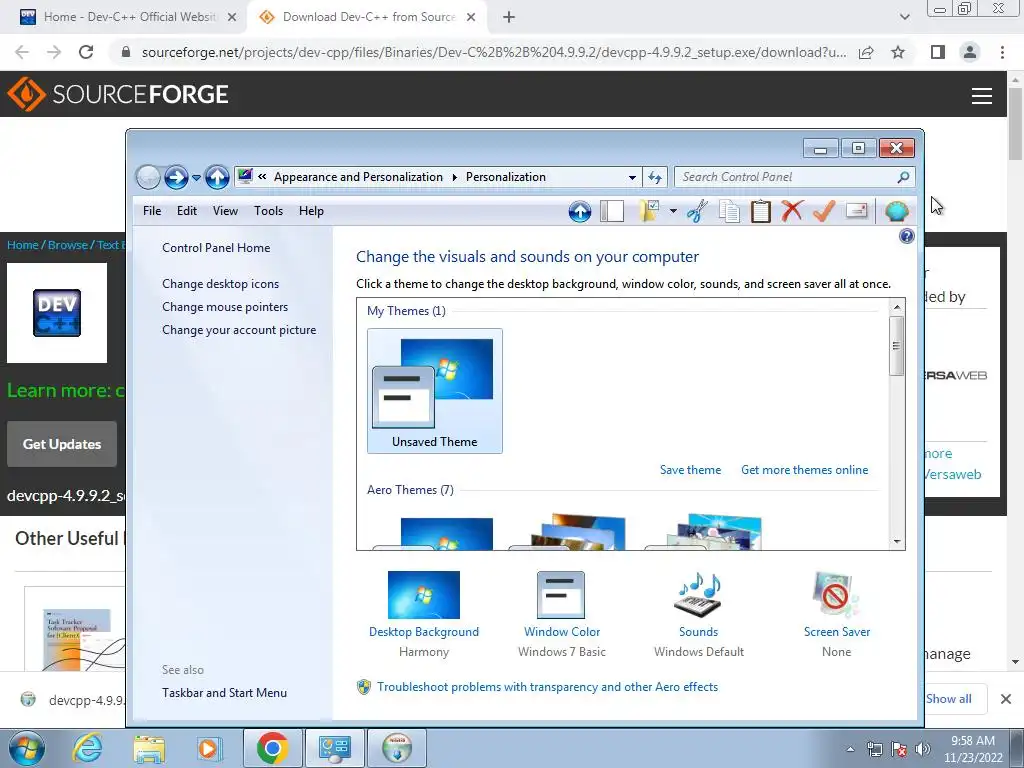Image resolution: width=1024 pixels, height=768 pixels.
Task: Switch to Home - Dev-C++ Official Website tab
Action: coord(128,17)
